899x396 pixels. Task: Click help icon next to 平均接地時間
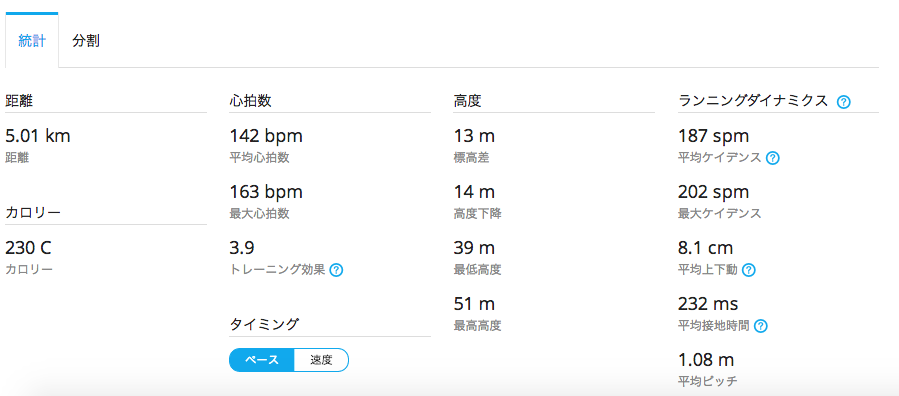[761, 327]
